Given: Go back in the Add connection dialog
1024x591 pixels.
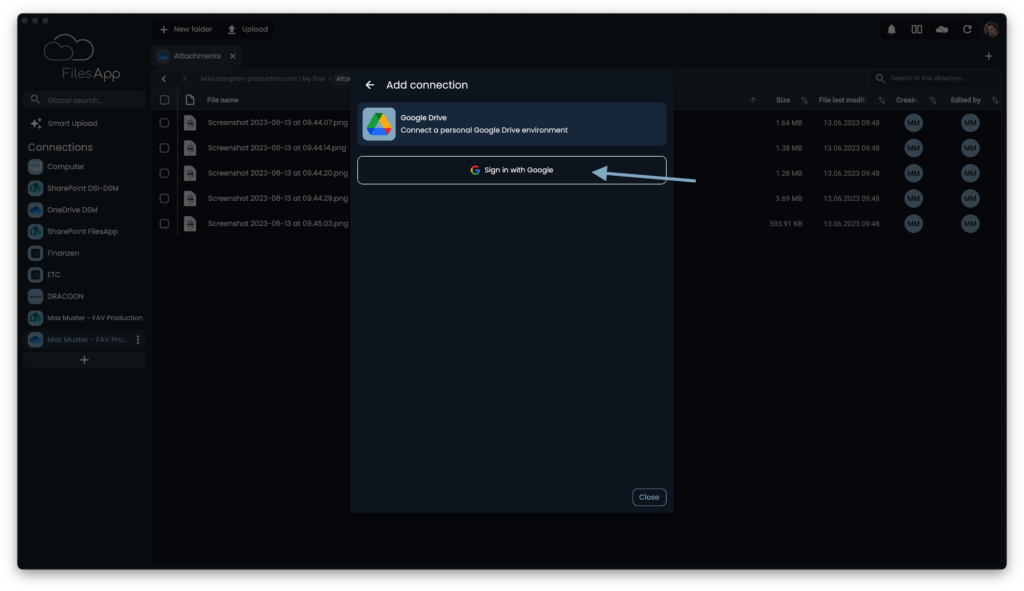Looking at the screenshot, I should [370, 85].
